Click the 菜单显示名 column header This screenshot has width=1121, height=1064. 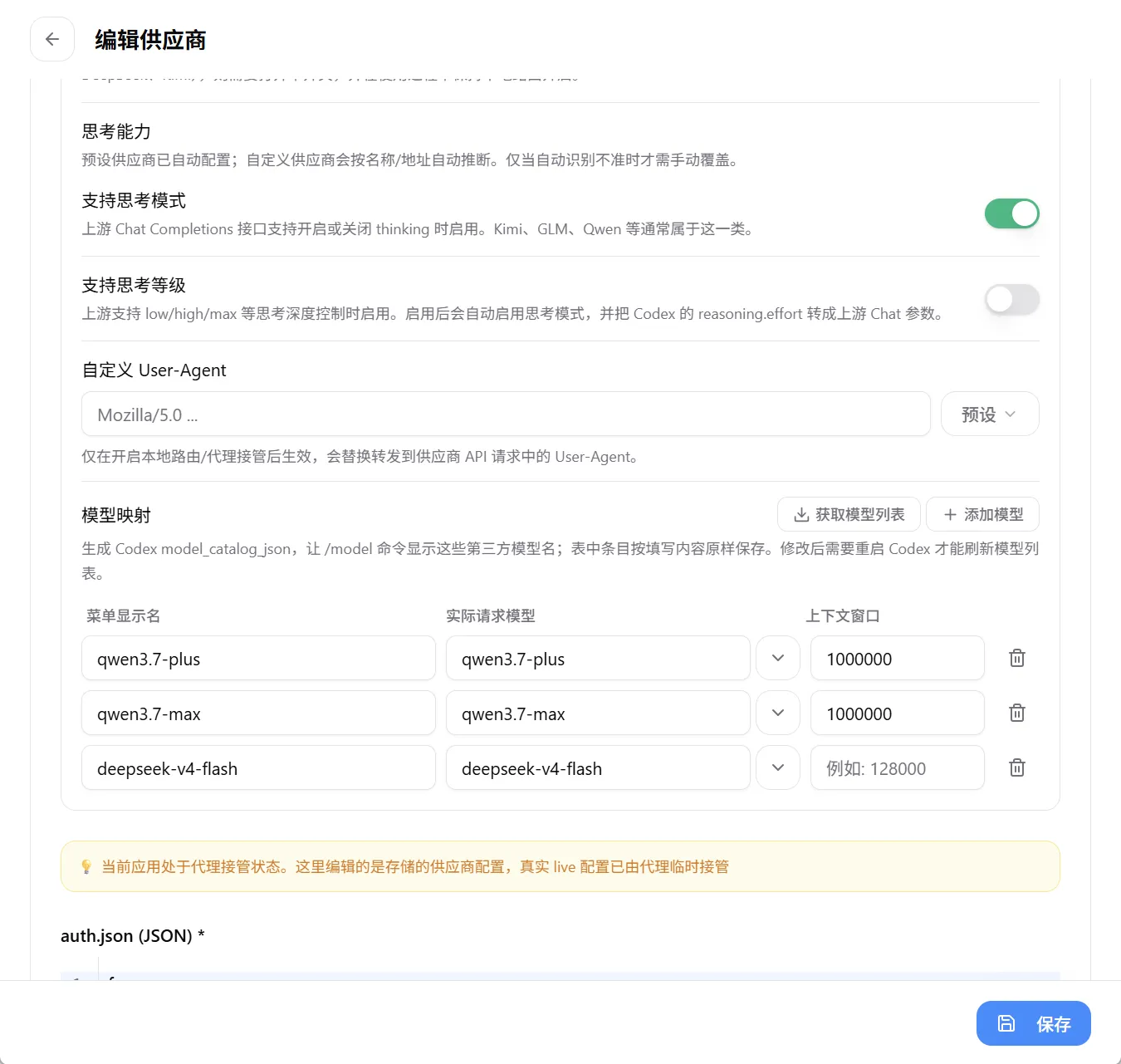pyautogui.click(x=123, y=616)
